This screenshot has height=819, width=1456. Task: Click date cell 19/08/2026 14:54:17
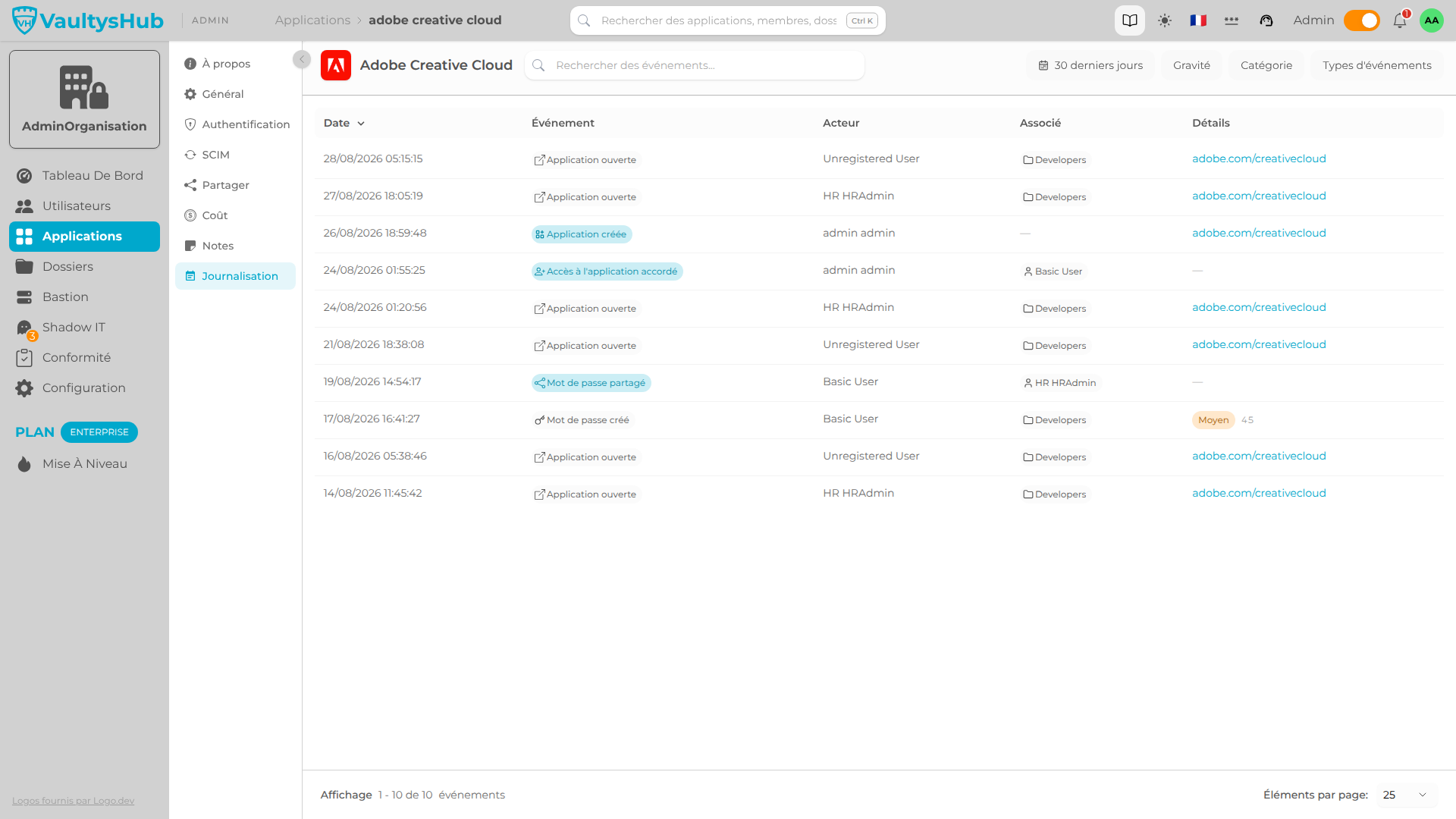pos(372,381)
